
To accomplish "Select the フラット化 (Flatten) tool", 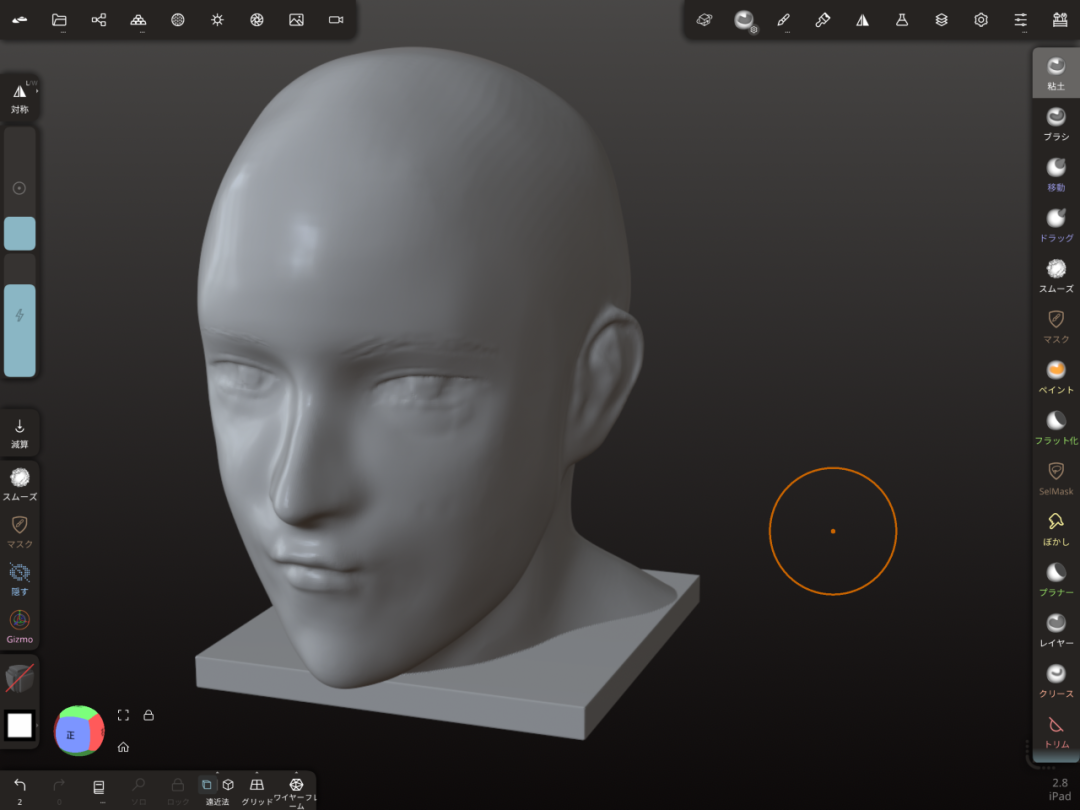I will (x=1056, y=428).
